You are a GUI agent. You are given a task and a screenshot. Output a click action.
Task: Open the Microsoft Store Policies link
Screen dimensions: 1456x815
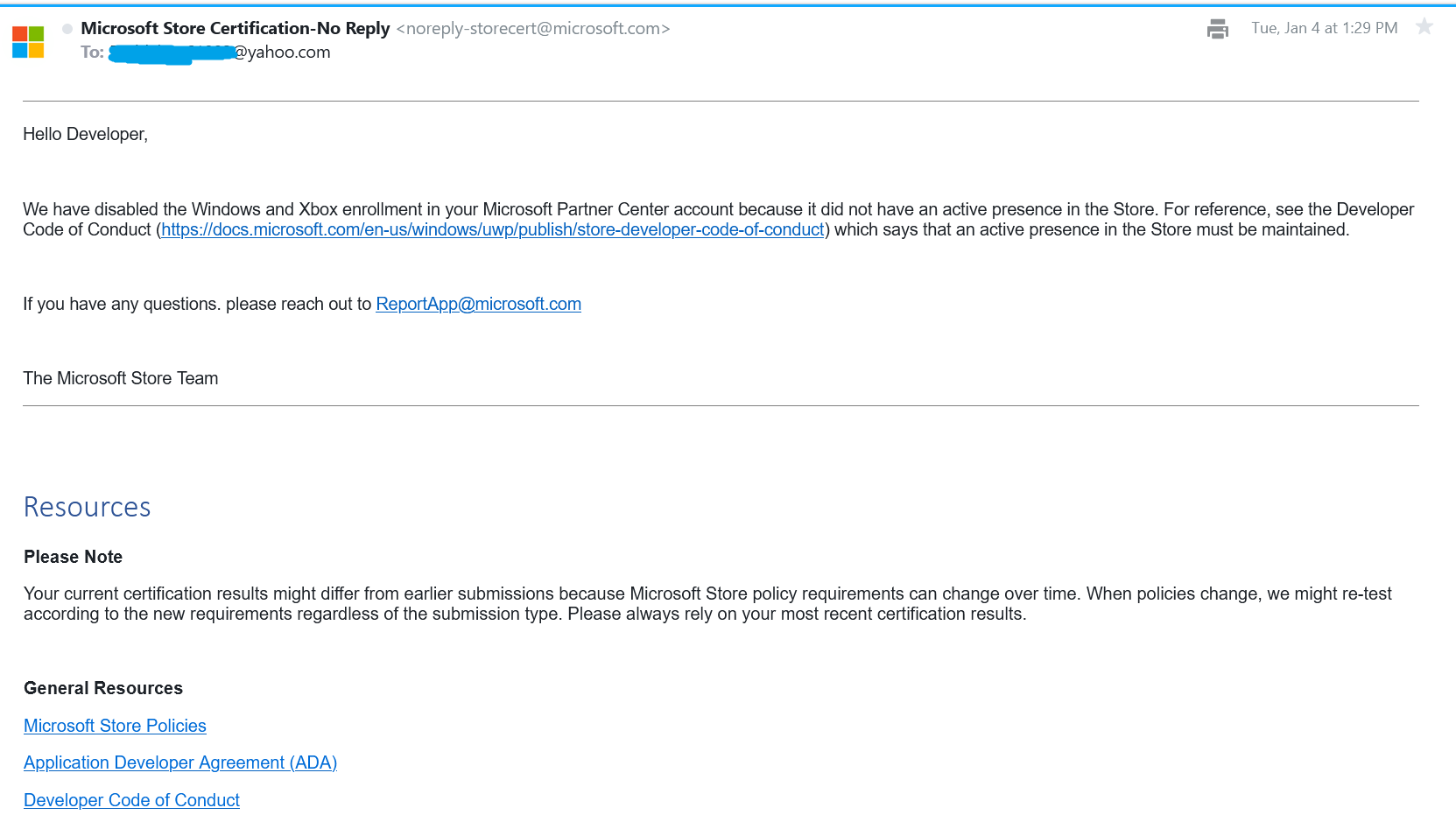click(115, 726)
